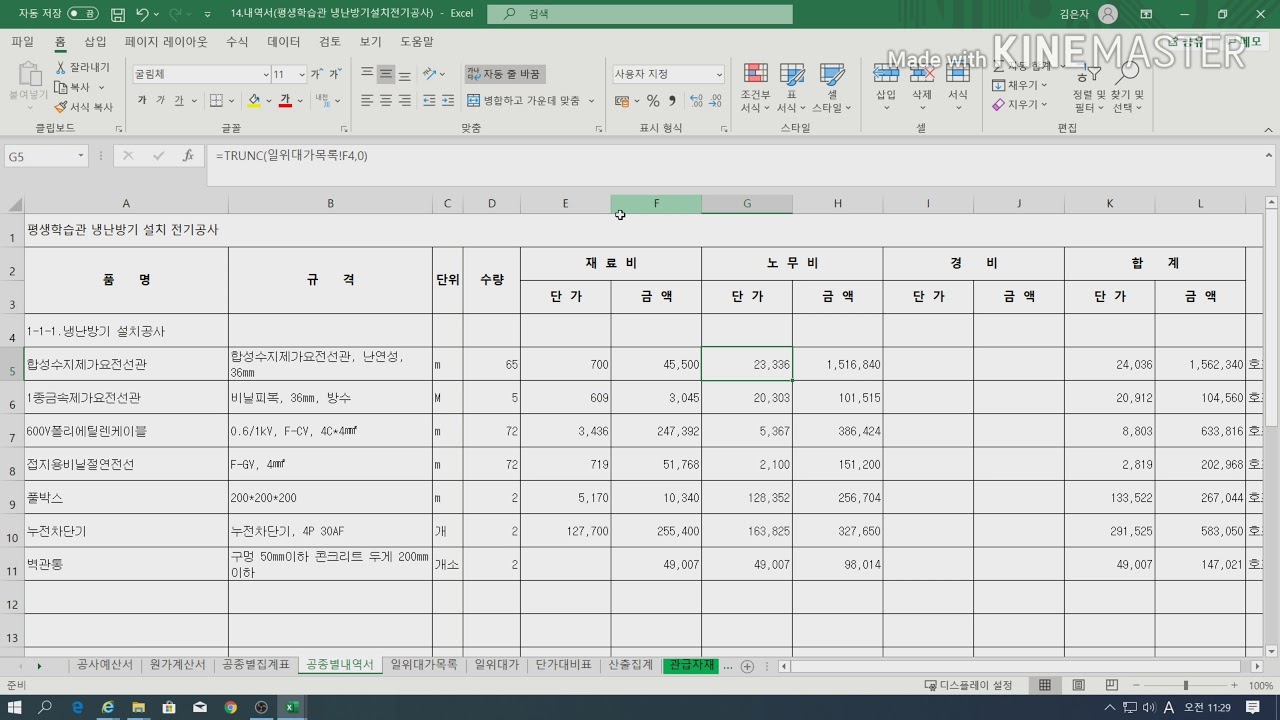Image resolution: width=1280 pixels, height=720 pixels.
Task: Toggle top vertical alignment
Action: (367, 74)
